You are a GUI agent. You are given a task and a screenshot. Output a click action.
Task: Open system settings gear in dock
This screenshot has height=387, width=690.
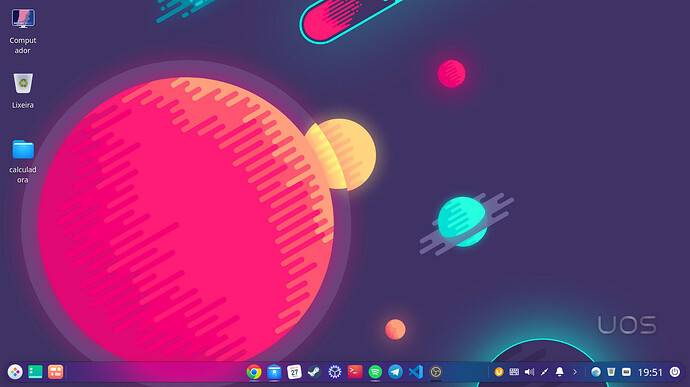[x=334, y=372]
